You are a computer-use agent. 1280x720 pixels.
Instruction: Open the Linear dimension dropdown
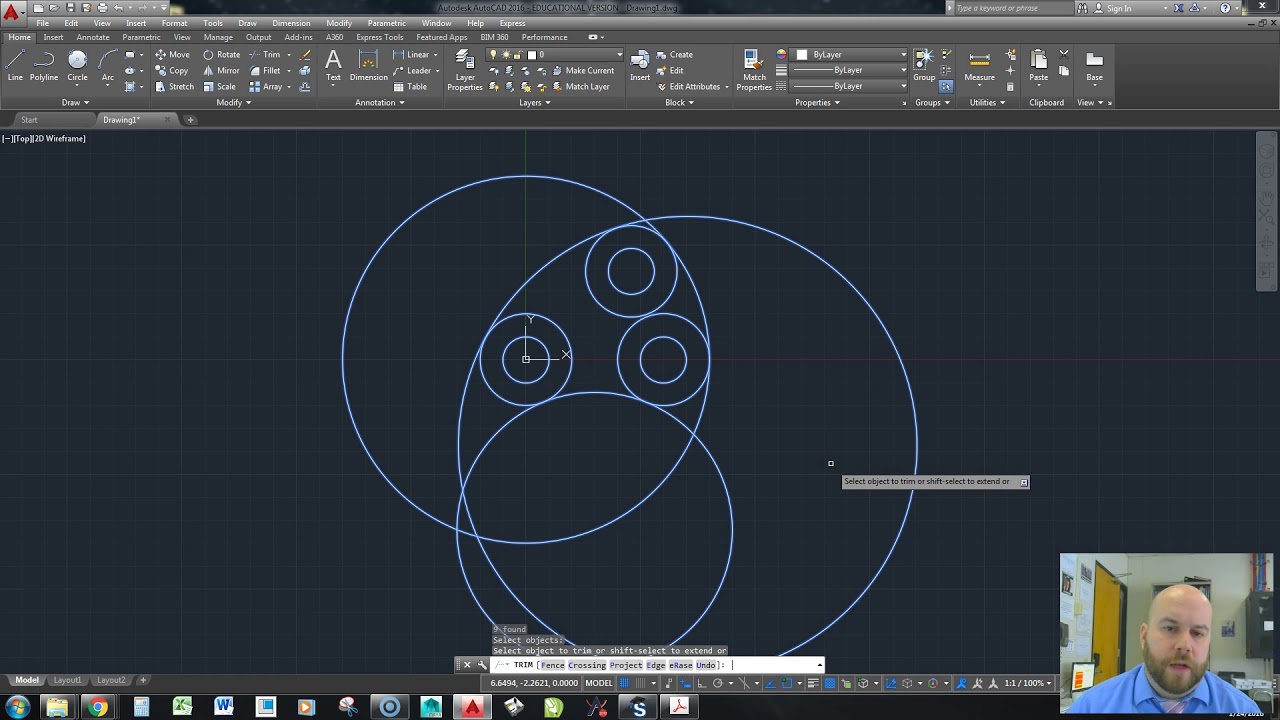point(437,55)
